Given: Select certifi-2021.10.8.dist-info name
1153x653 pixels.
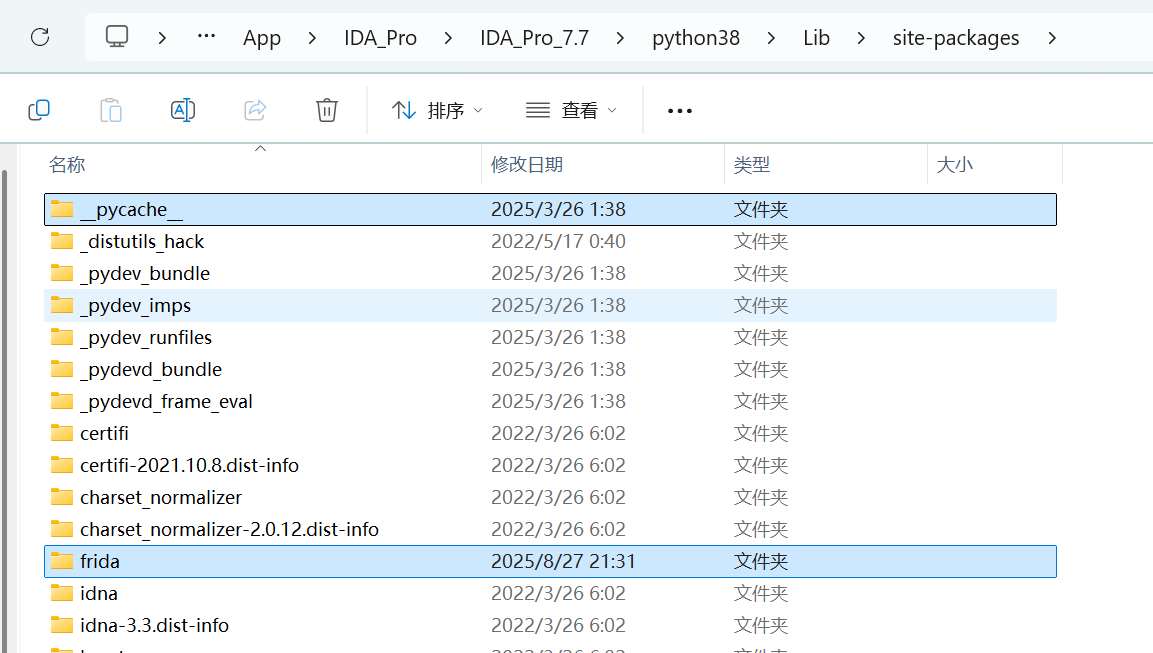Looking at the screenshot, I should [x=189, y=465].
